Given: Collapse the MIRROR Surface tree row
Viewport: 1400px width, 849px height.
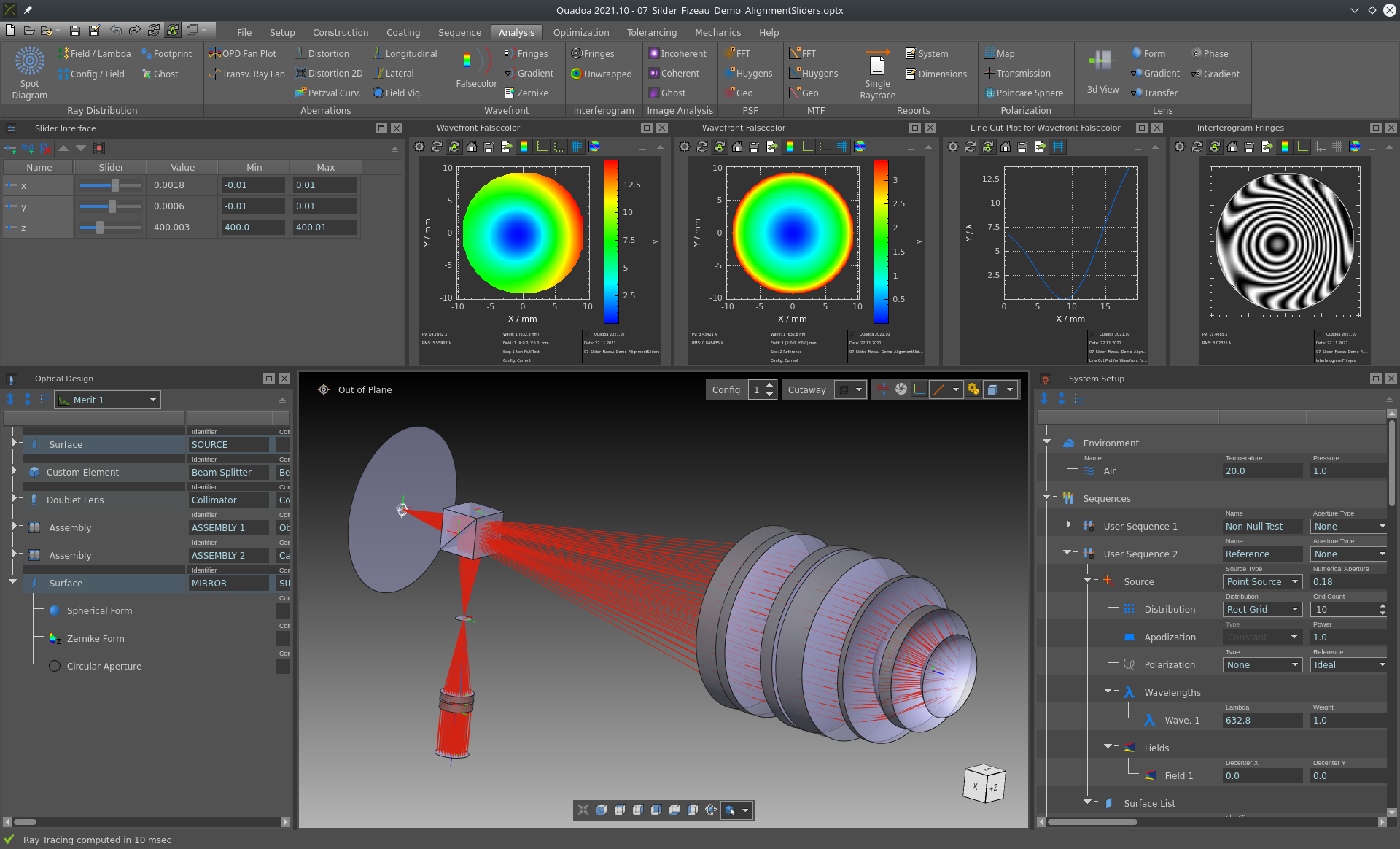Looking at the screenshot, I should (x=13, y=582).
